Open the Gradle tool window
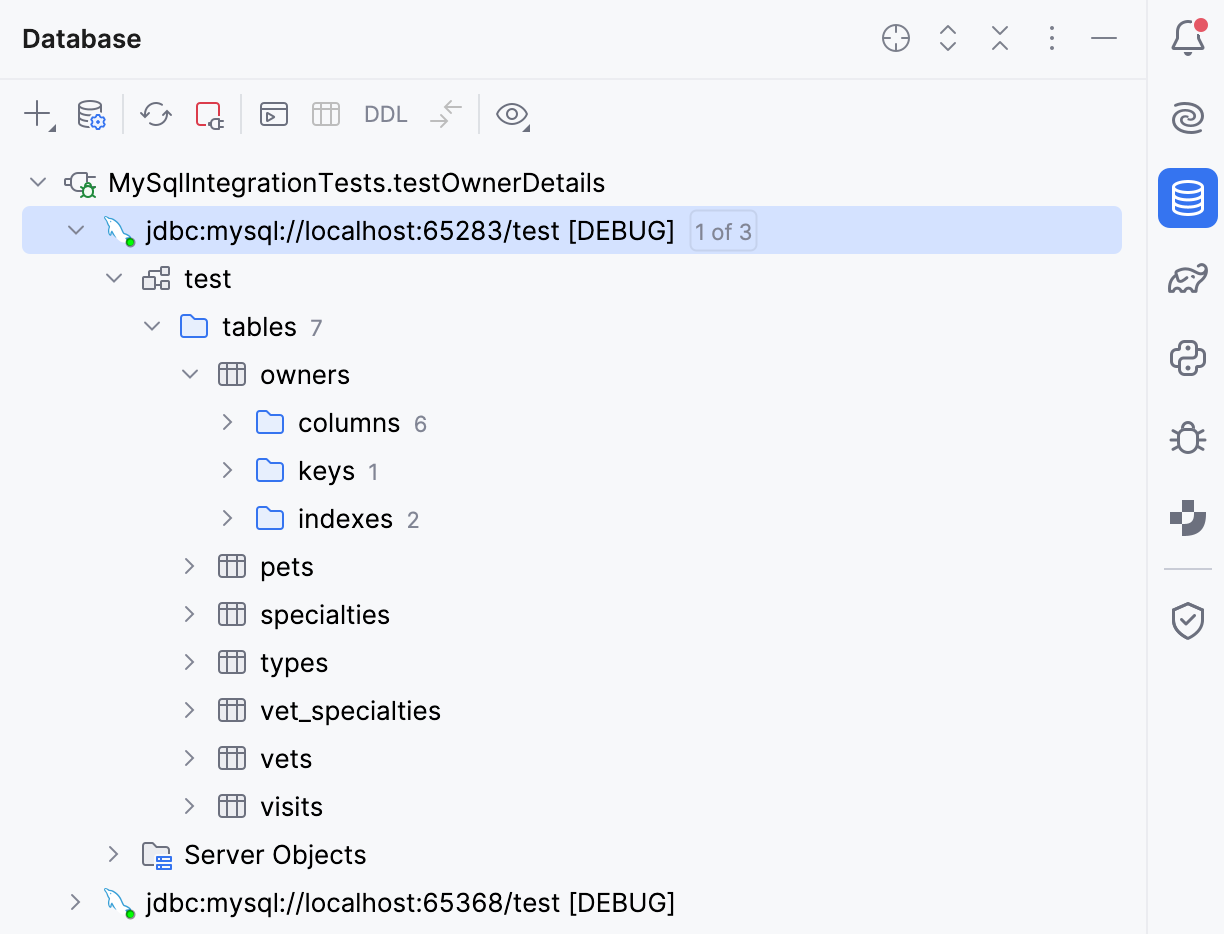Screen dimensions: 1224x934 [1187, 278]
